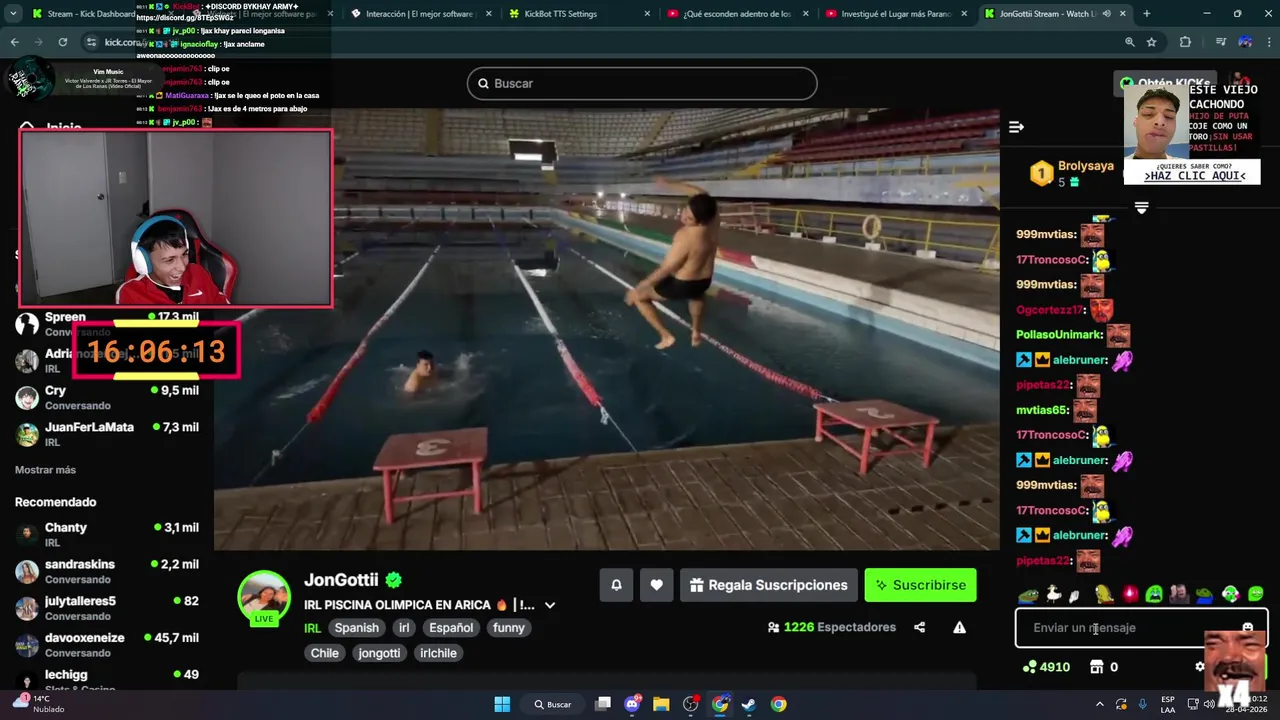Click the browser back arrow

14,42
